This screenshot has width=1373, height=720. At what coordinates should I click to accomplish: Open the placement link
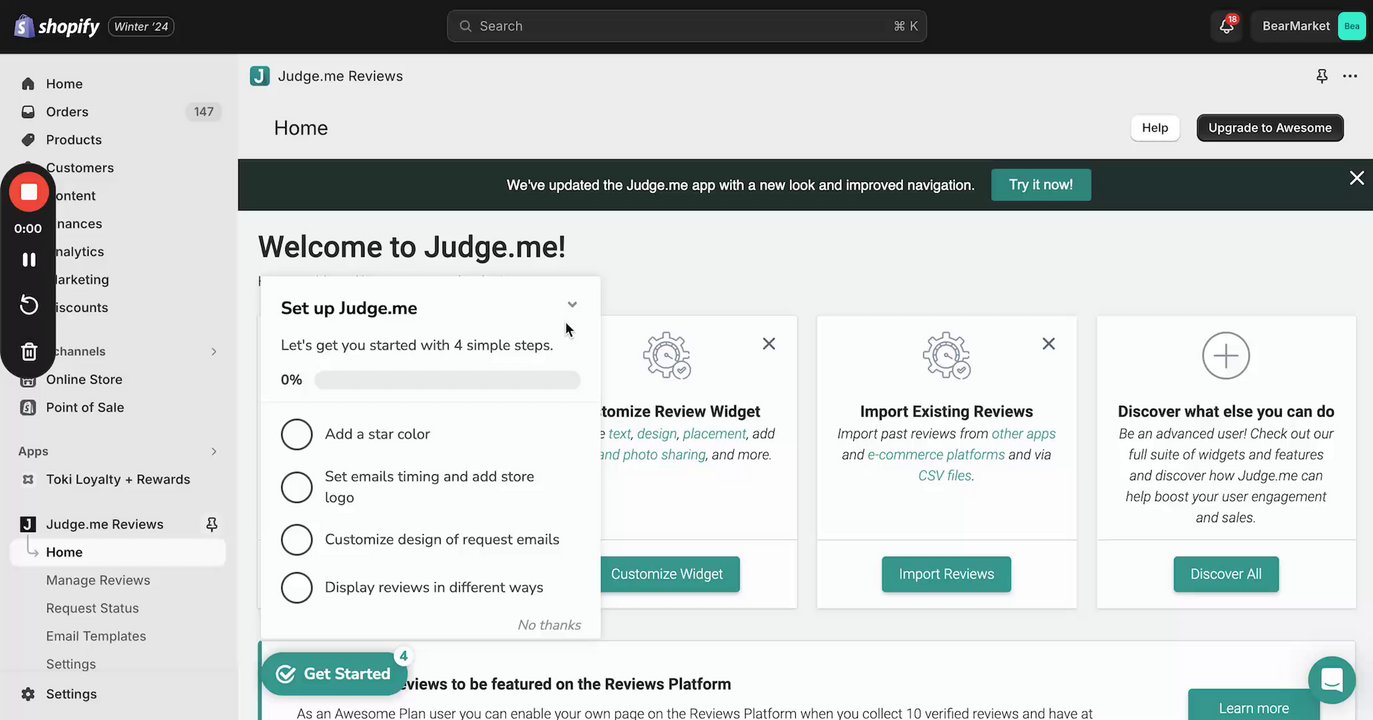[x=714, y=434]
